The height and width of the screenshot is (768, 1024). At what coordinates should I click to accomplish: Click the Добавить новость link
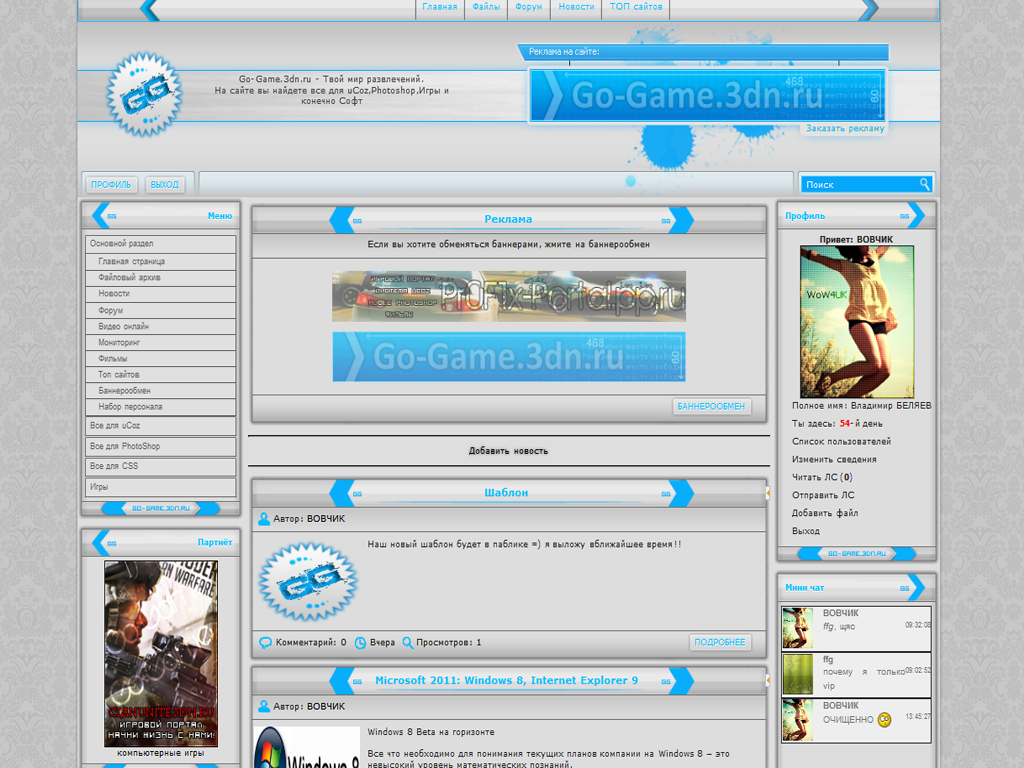508,451
